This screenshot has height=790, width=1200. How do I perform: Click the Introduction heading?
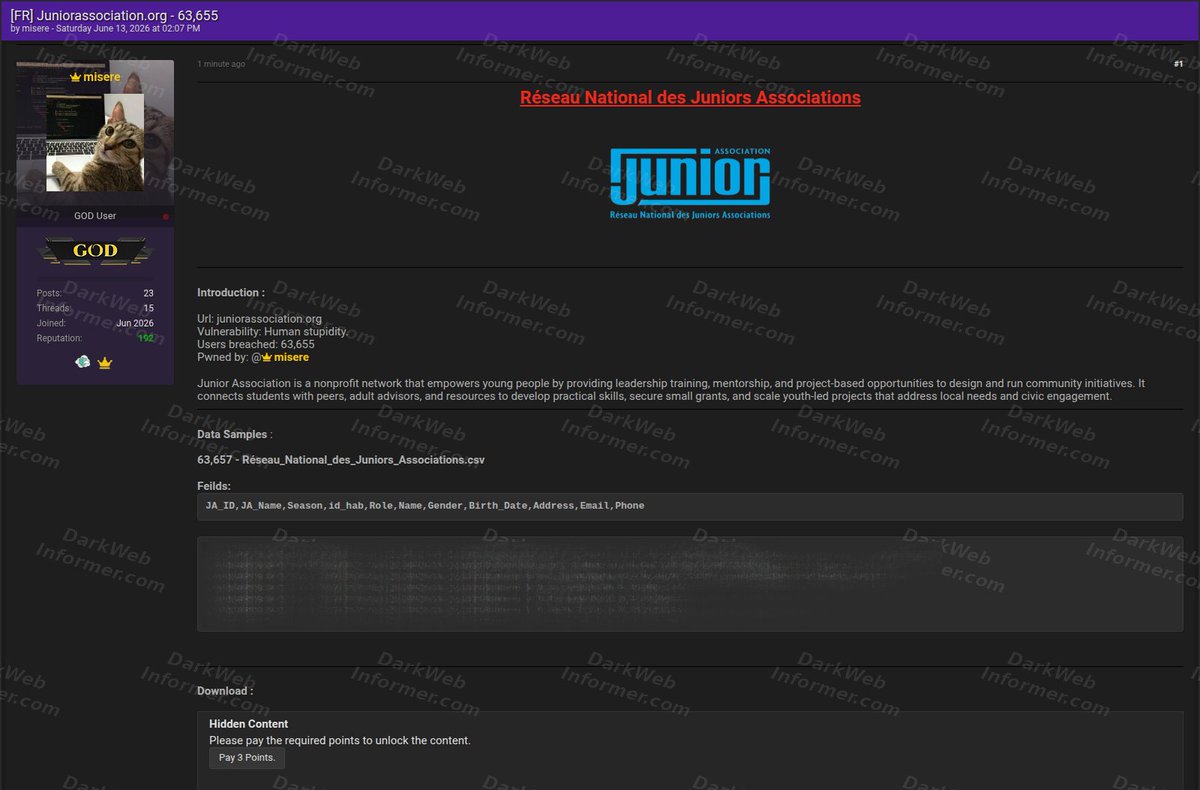231,293
